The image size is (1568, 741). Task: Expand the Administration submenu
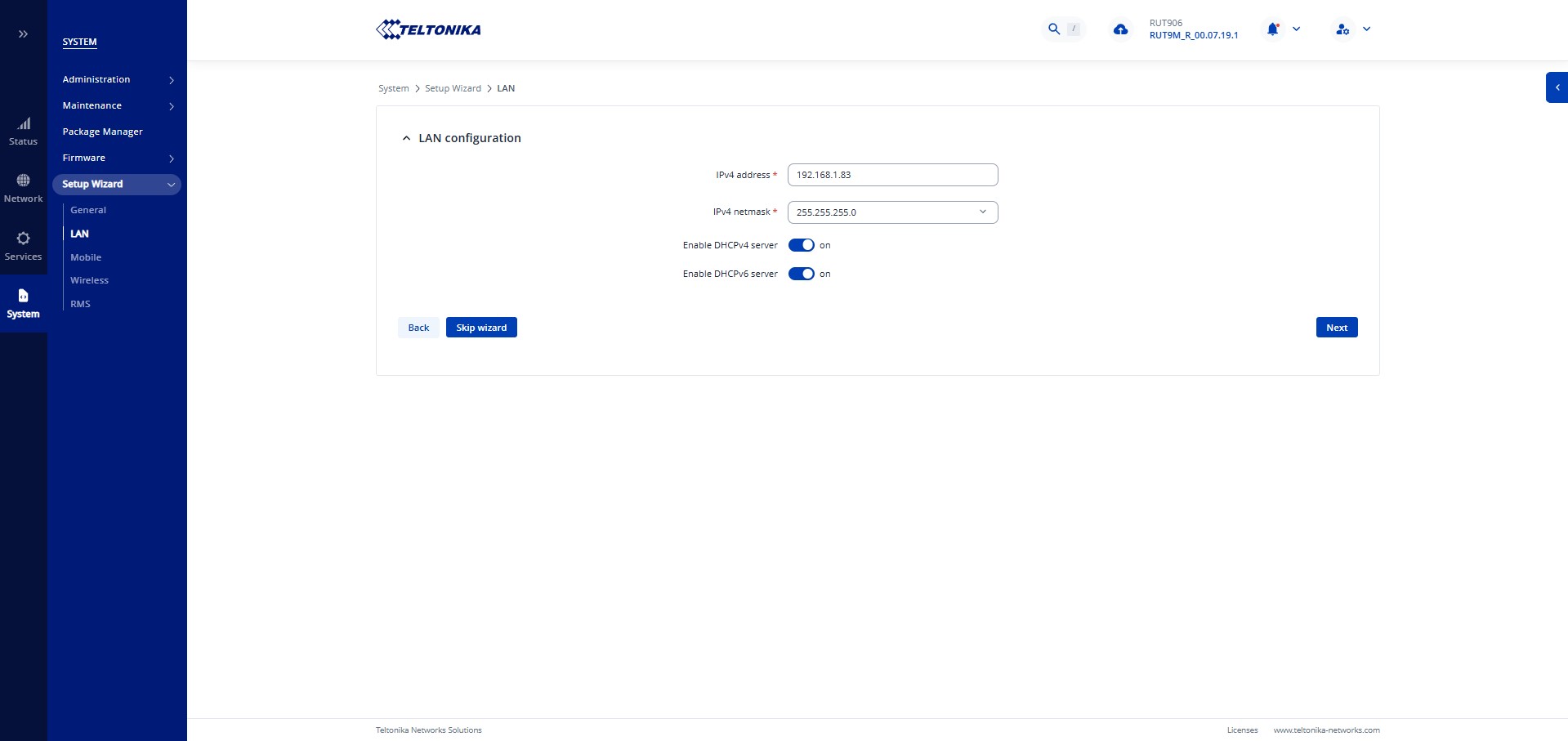tap(118, 79)
